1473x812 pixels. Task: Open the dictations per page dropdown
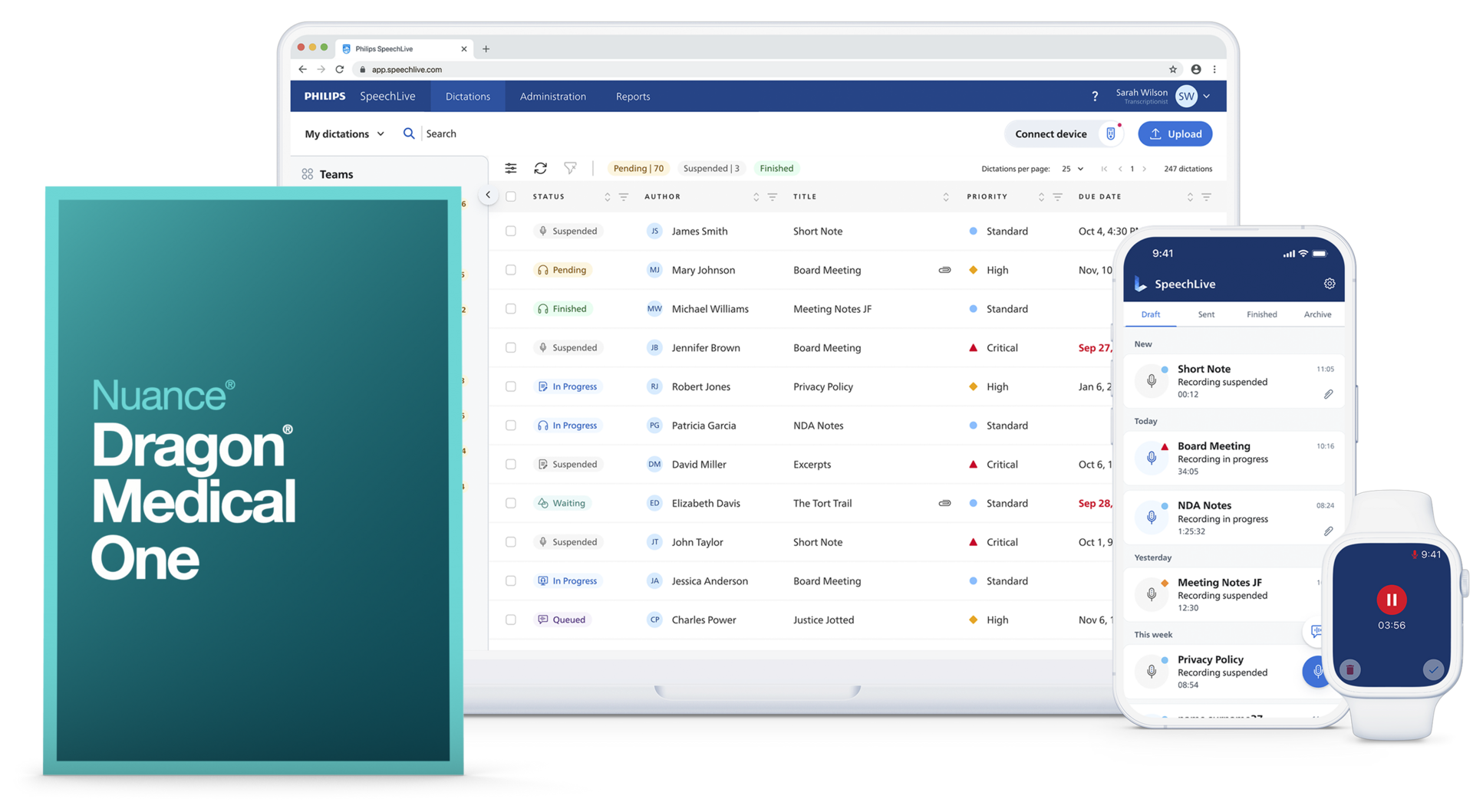click(x=1073, y=169)
